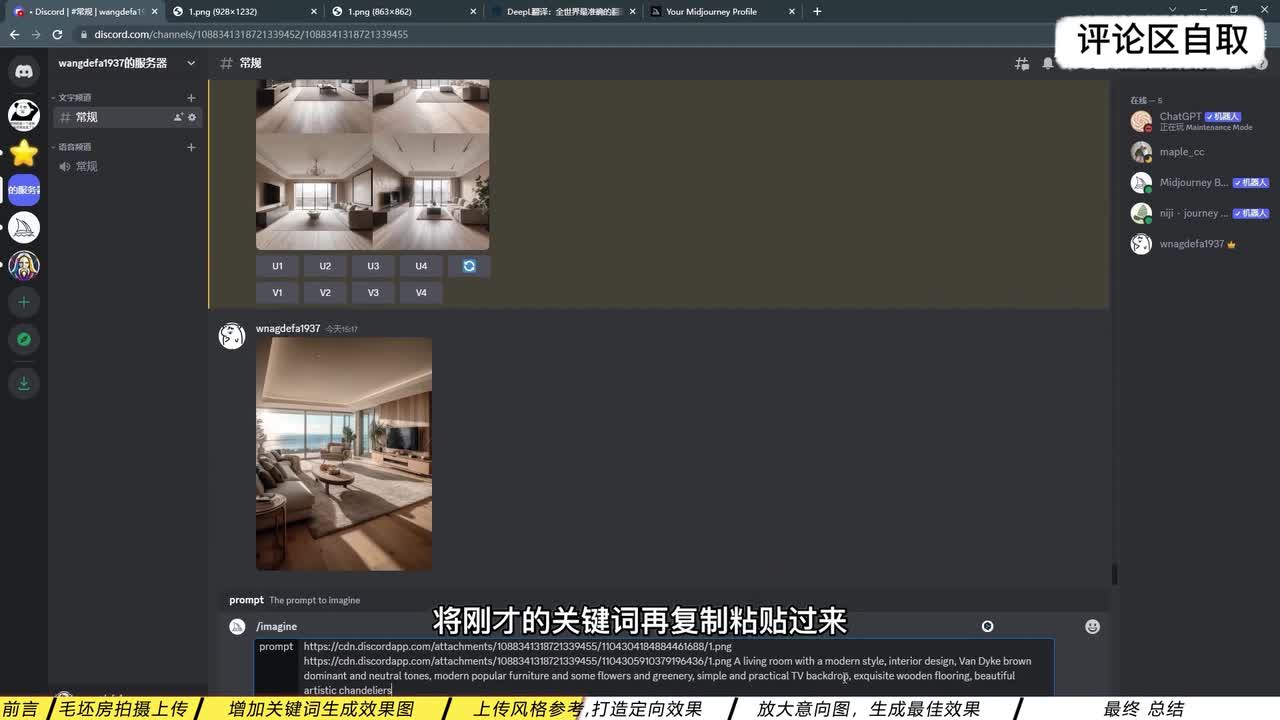Image resolution: width=1280 pixels, height=720 pixels.
Task: Click the re-roll refresh button
Action: pos(469,266)
